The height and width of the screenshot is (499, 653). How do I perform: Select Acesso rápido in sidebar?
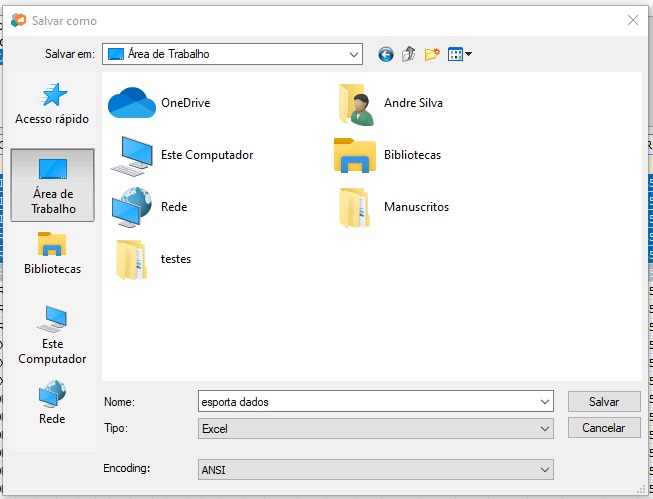[52, 105]
